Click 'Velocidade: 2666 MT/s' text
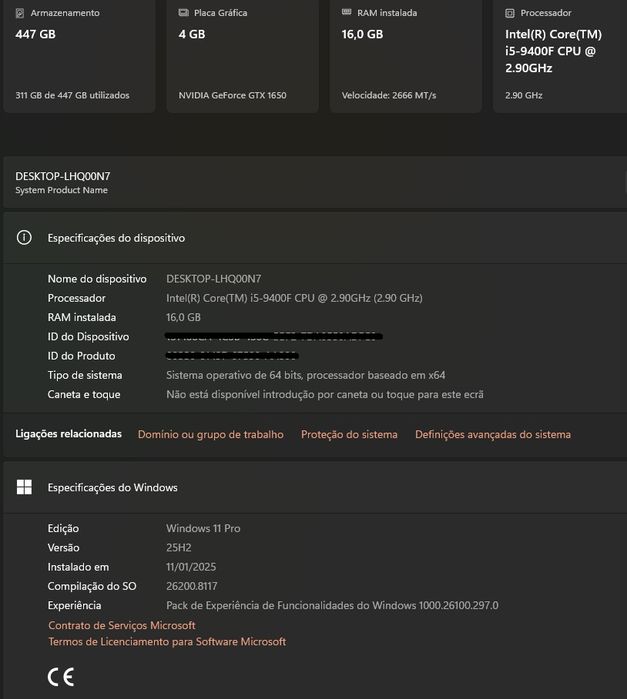The height and width of the screenshot is (699, 627). pos(389,95)
